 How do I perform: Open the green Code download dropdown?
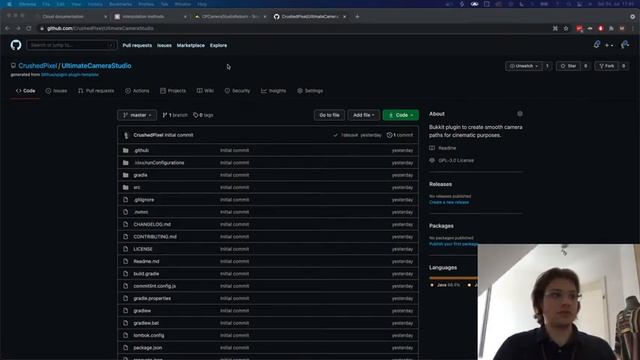400,115
